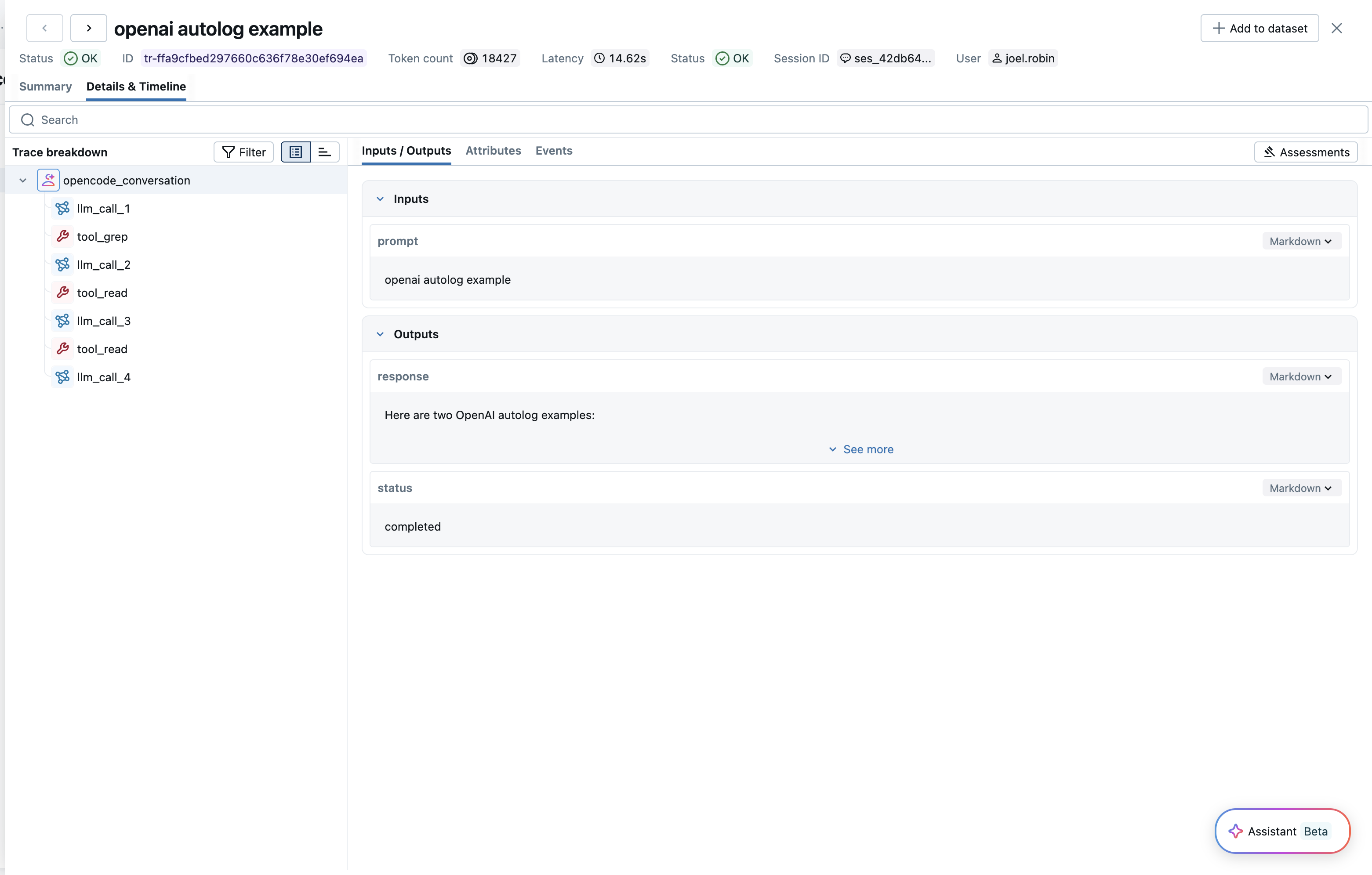Click the llm_call_1 node icon

click(x=63, y=209)
